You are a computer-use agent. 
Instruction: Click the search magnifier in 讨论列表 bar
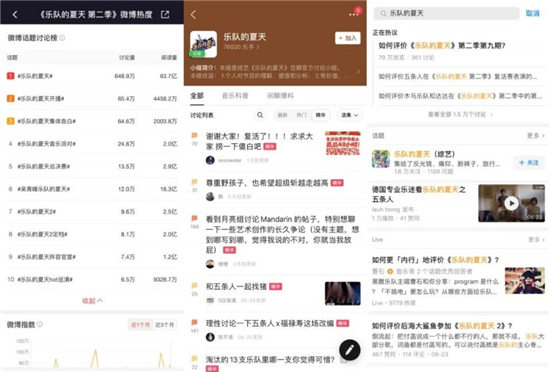pos(260,115)
